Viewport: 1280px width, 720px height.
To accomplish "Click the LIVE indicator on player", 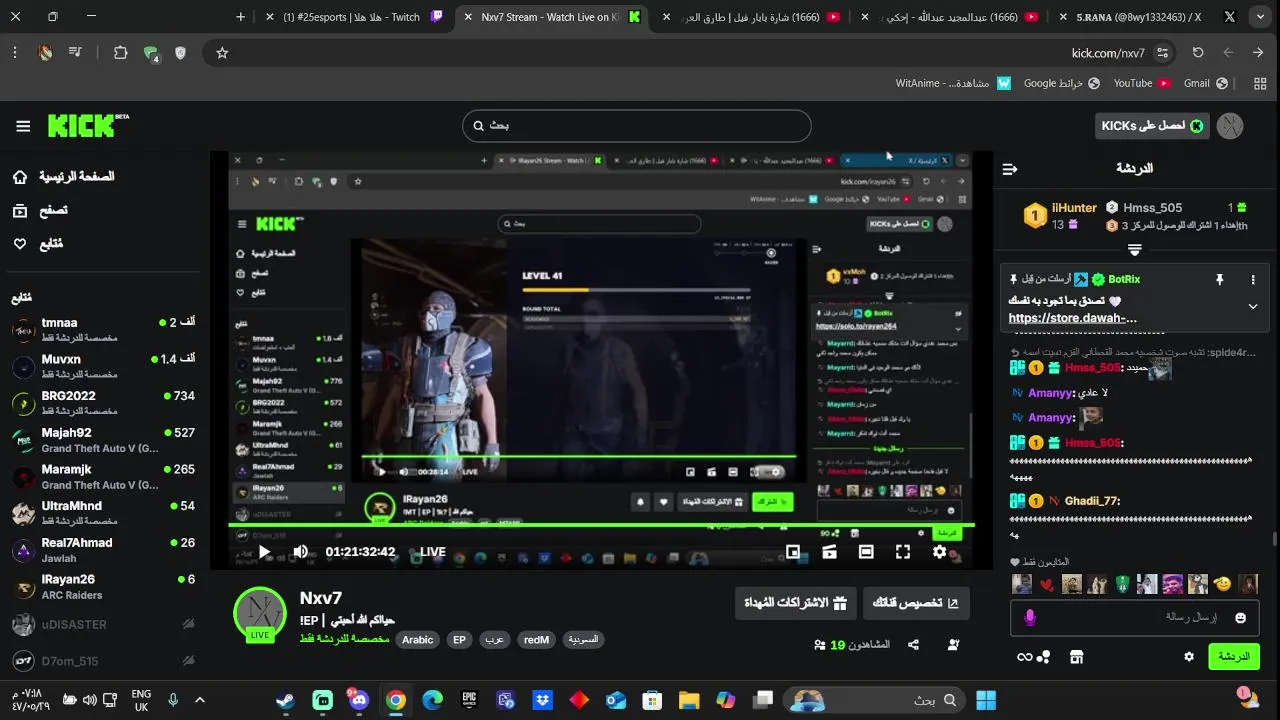I will (x=432, y=552).
